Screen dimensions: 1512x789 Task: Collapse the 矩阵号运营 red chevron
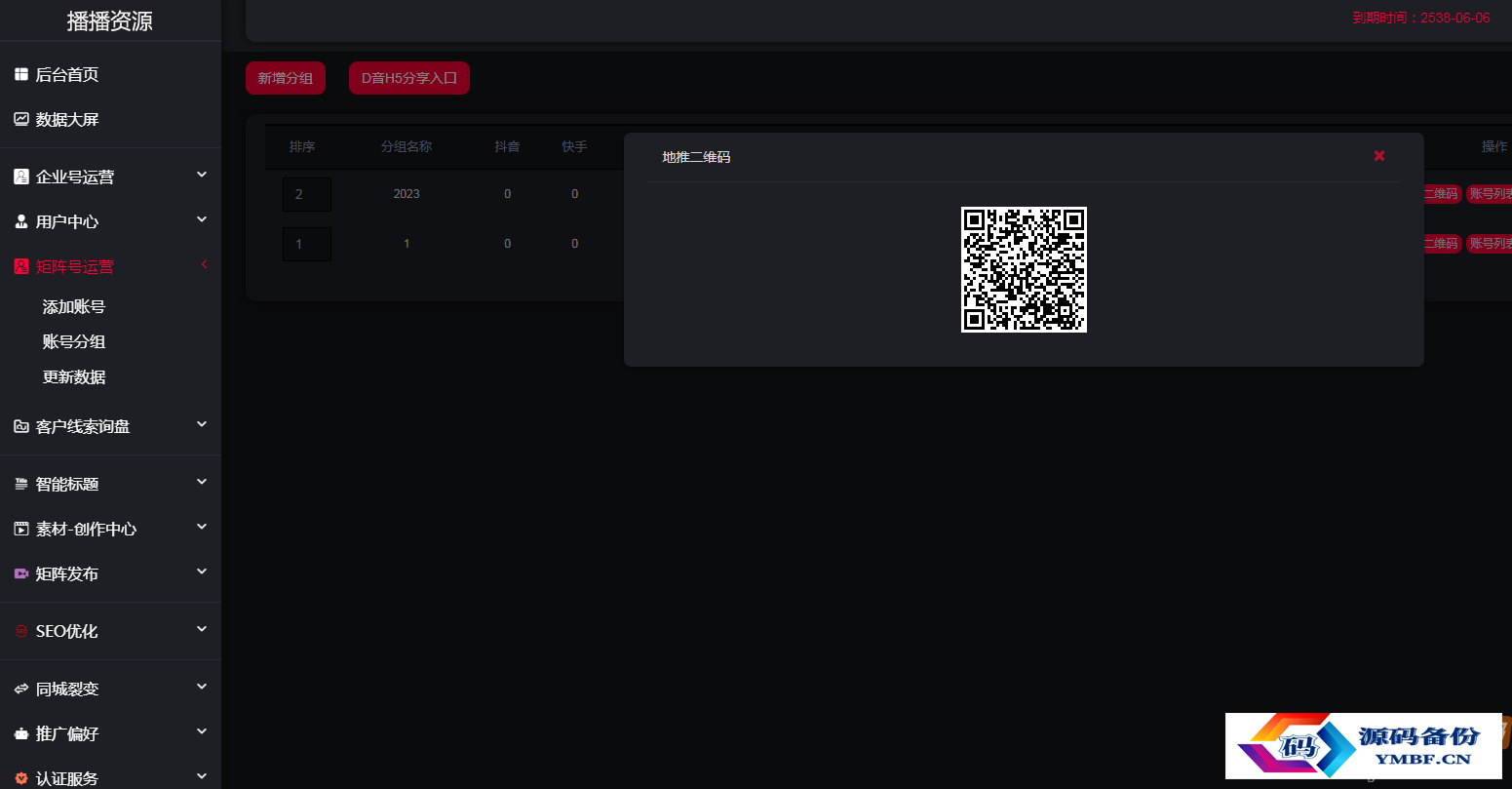204,264
